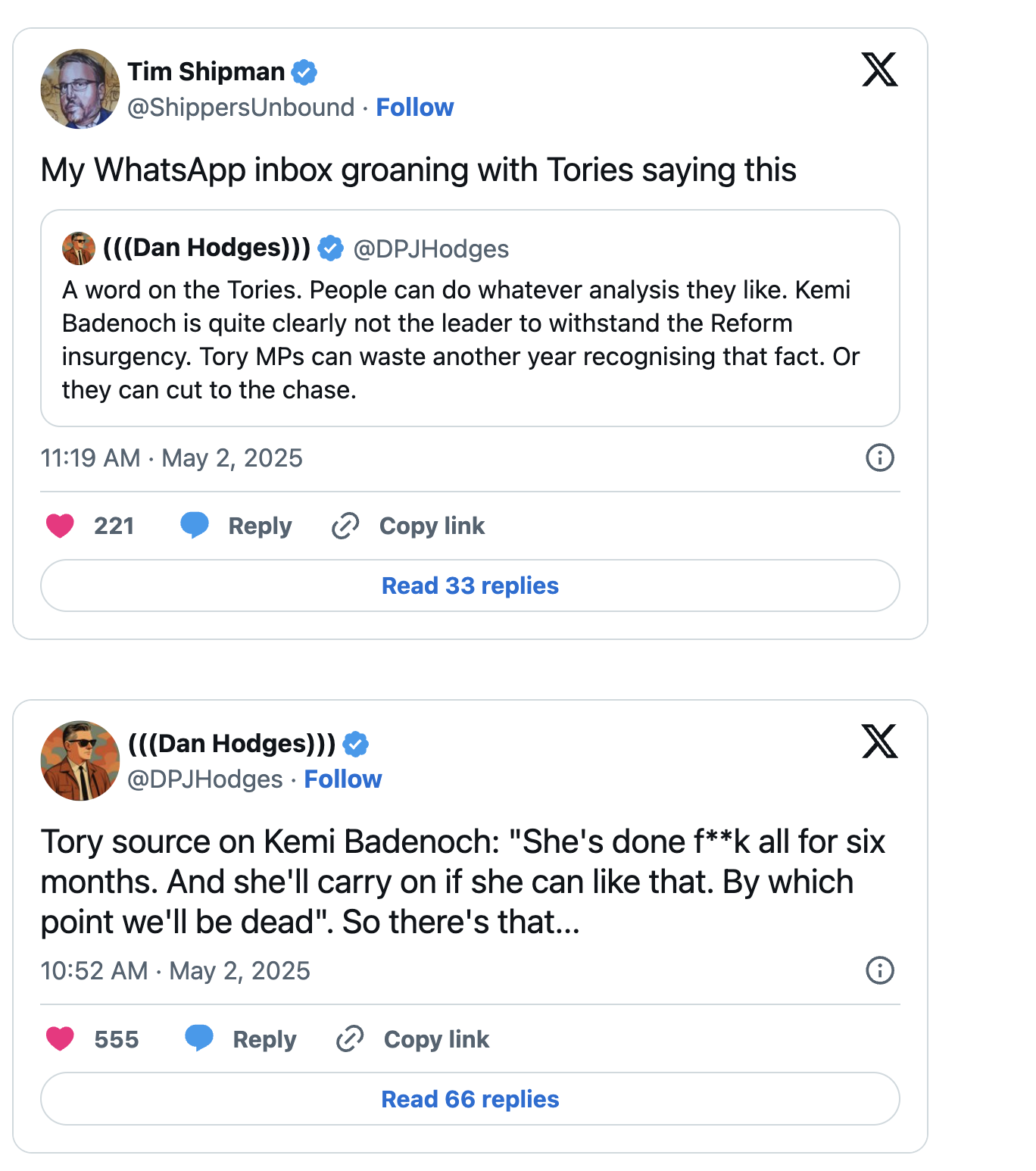Open Tim Shipman's profile avatar
The image size is (1036, 1171).
[80, 89]
